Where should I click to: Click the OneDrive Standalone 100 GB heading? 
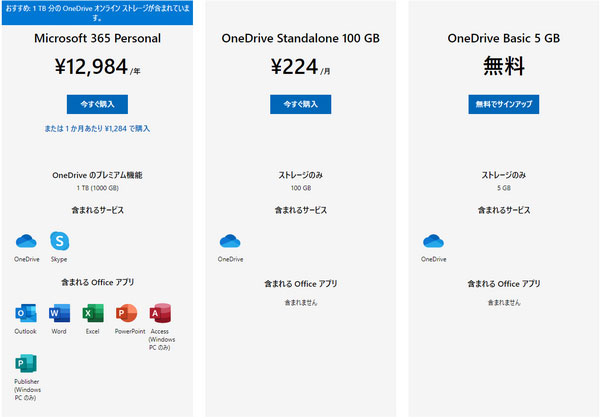click(300, 38)
